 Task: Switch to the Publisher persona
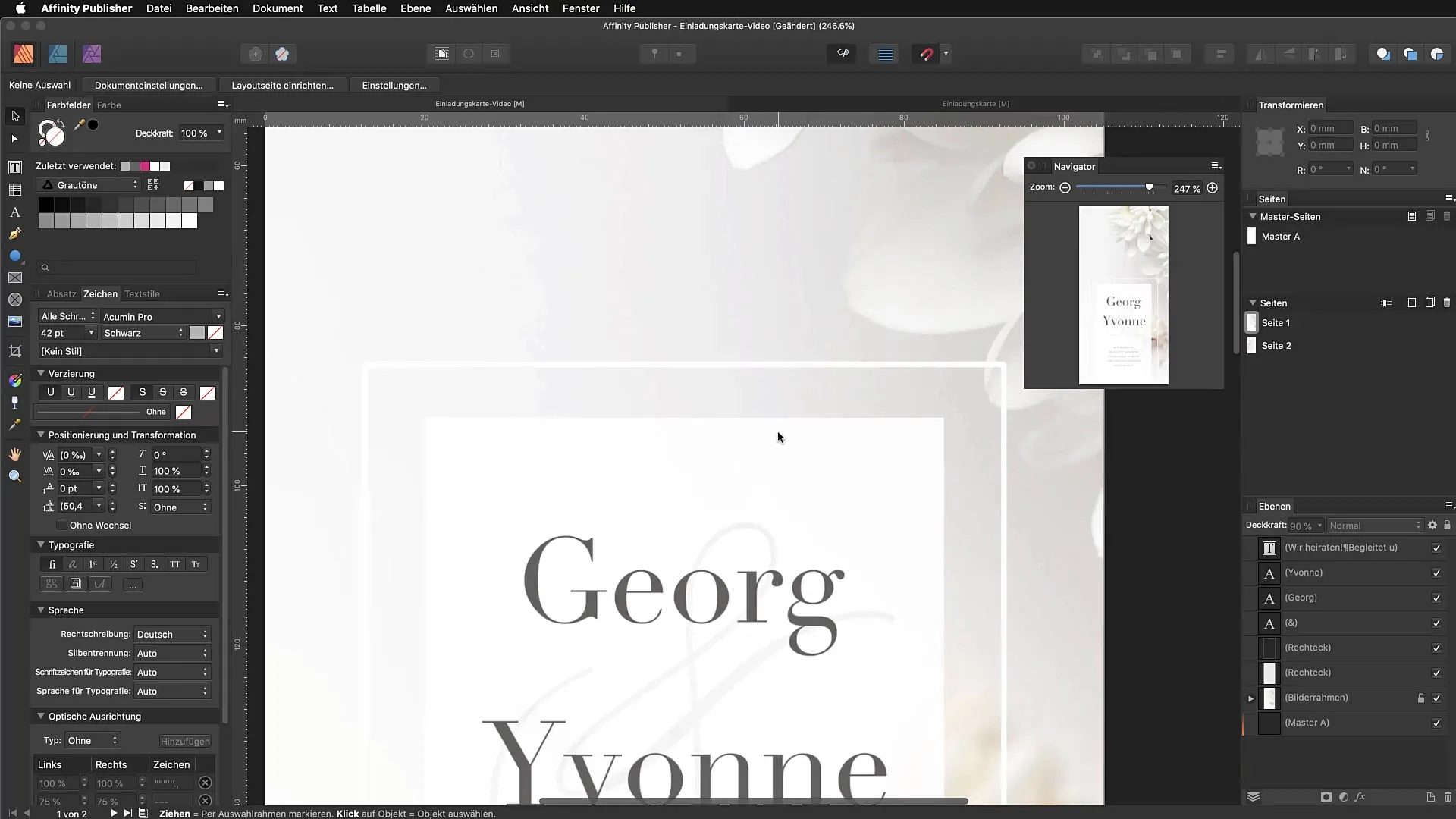click(x=24, y=54)
